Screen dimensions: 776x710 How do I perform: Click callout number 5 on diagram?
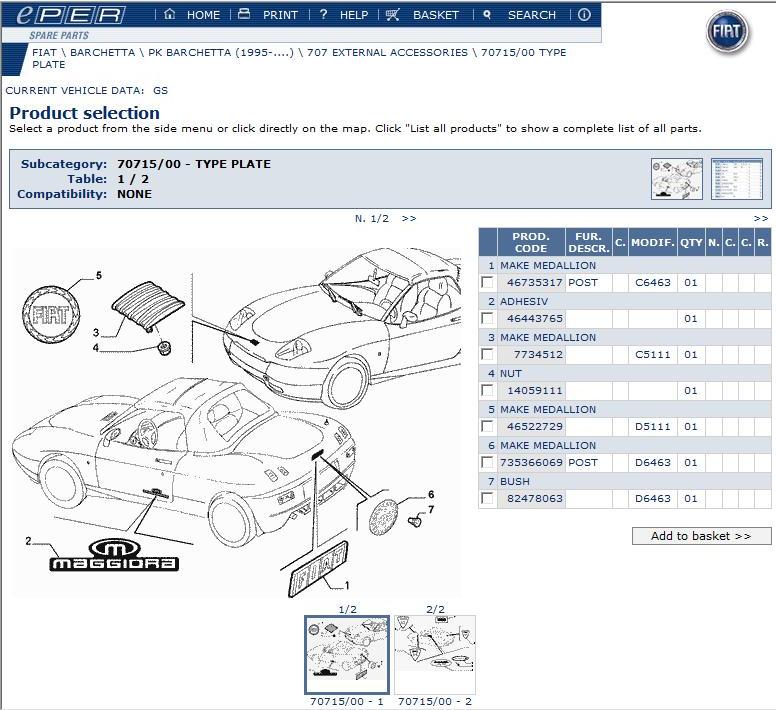click(x=99, y=275)
